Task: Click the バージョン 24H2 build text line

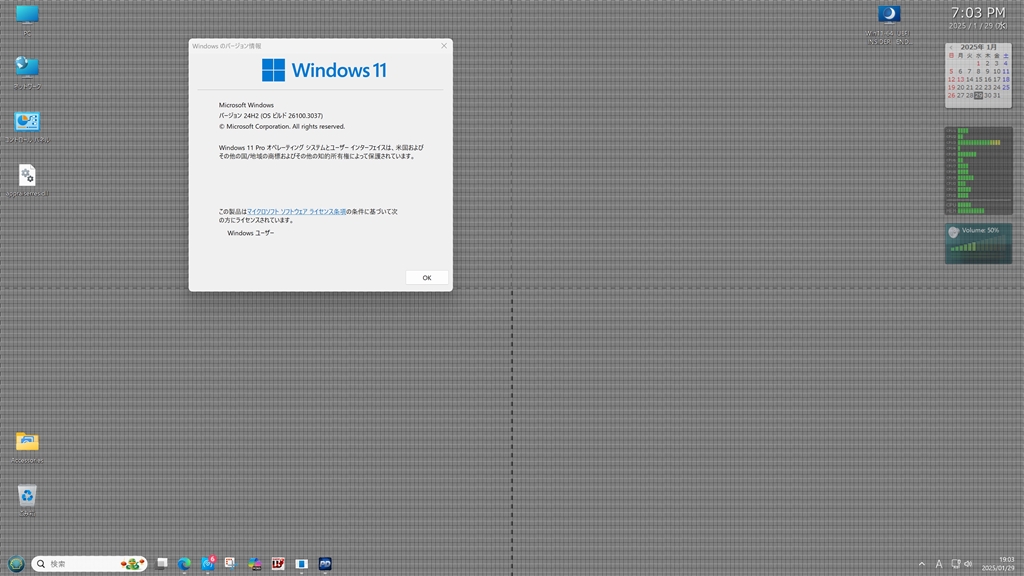Action: tap(270, 116)
